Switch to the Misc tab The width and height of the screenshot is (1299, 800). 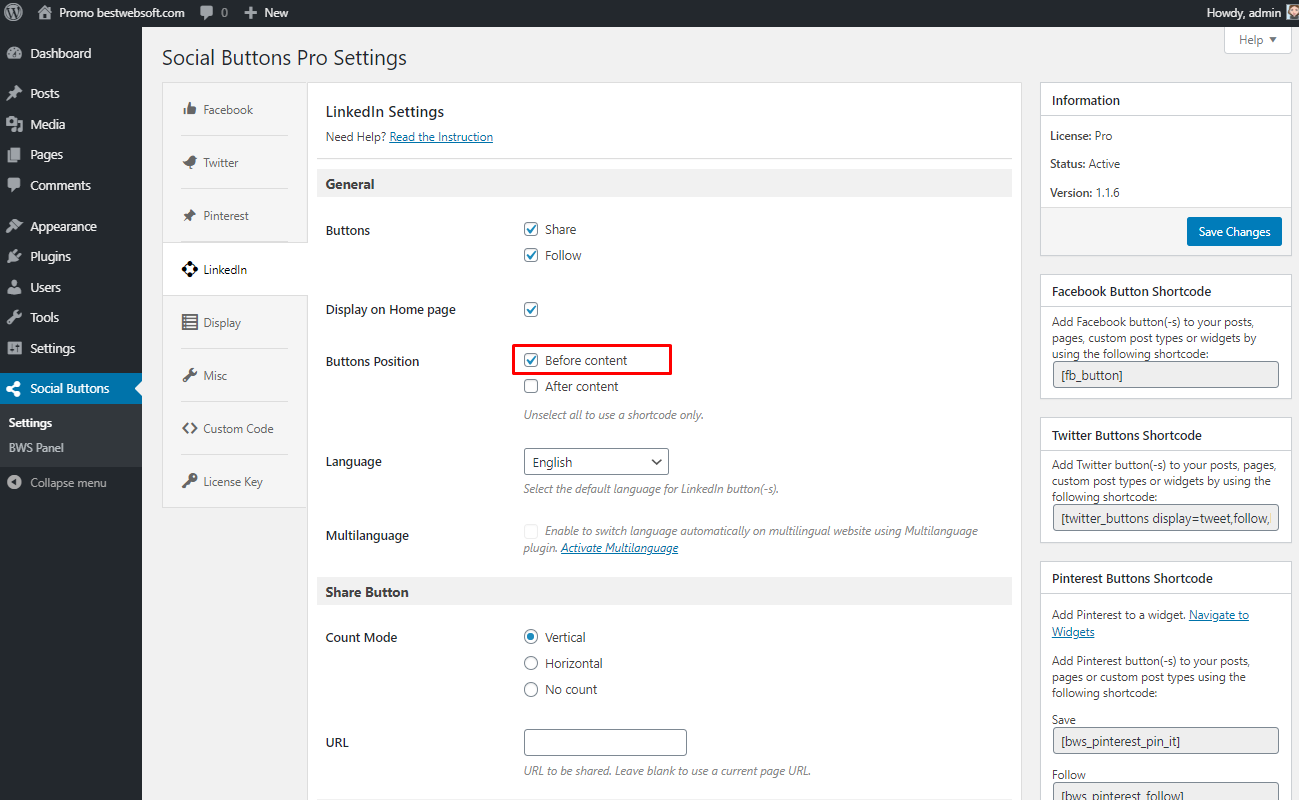point(235,375)
